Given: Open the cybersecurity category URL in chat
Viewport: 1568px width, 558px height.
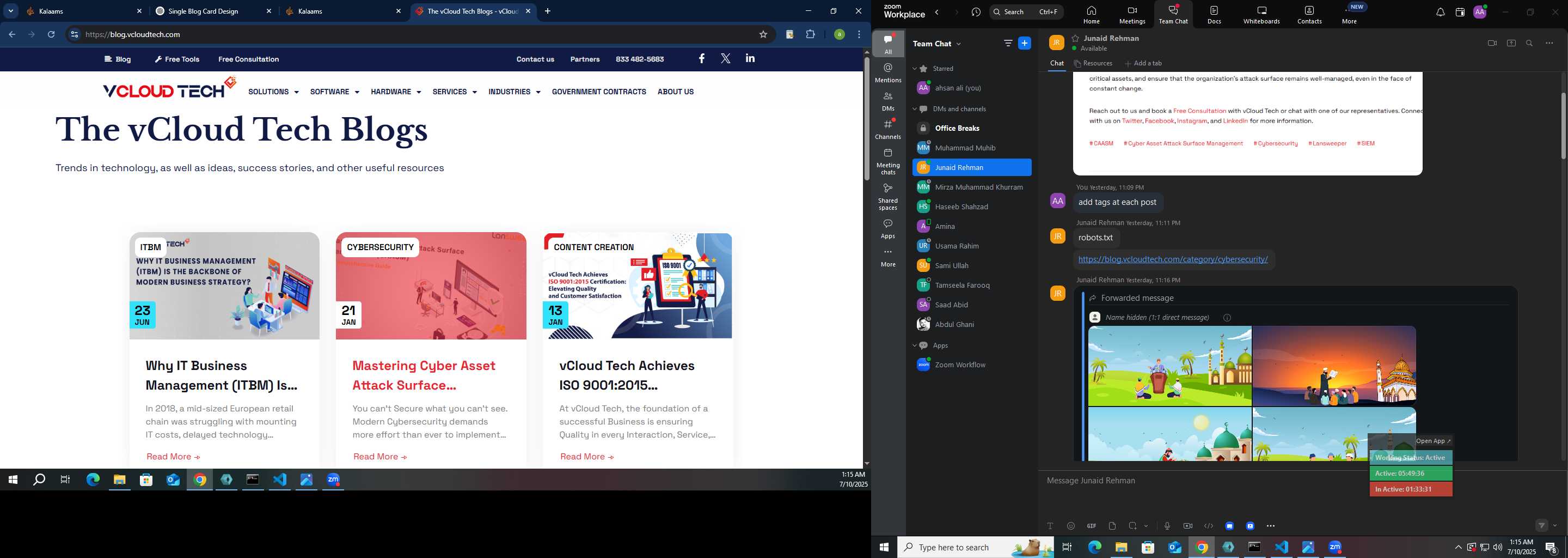Looking at the screenshot, I should pyautogui.click(x=1173, y=259).
